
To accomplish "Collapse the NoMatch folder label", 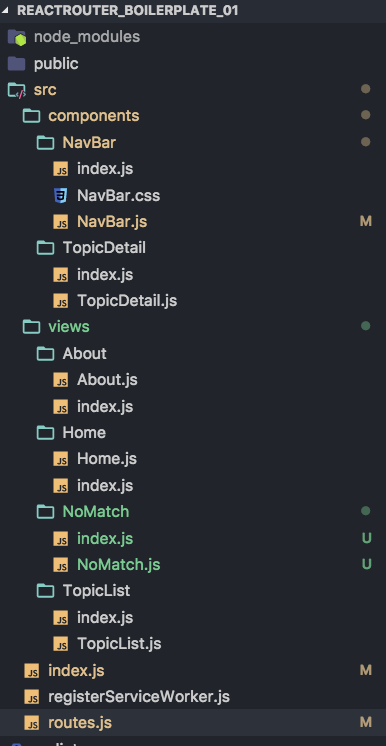I will [96, 511].
